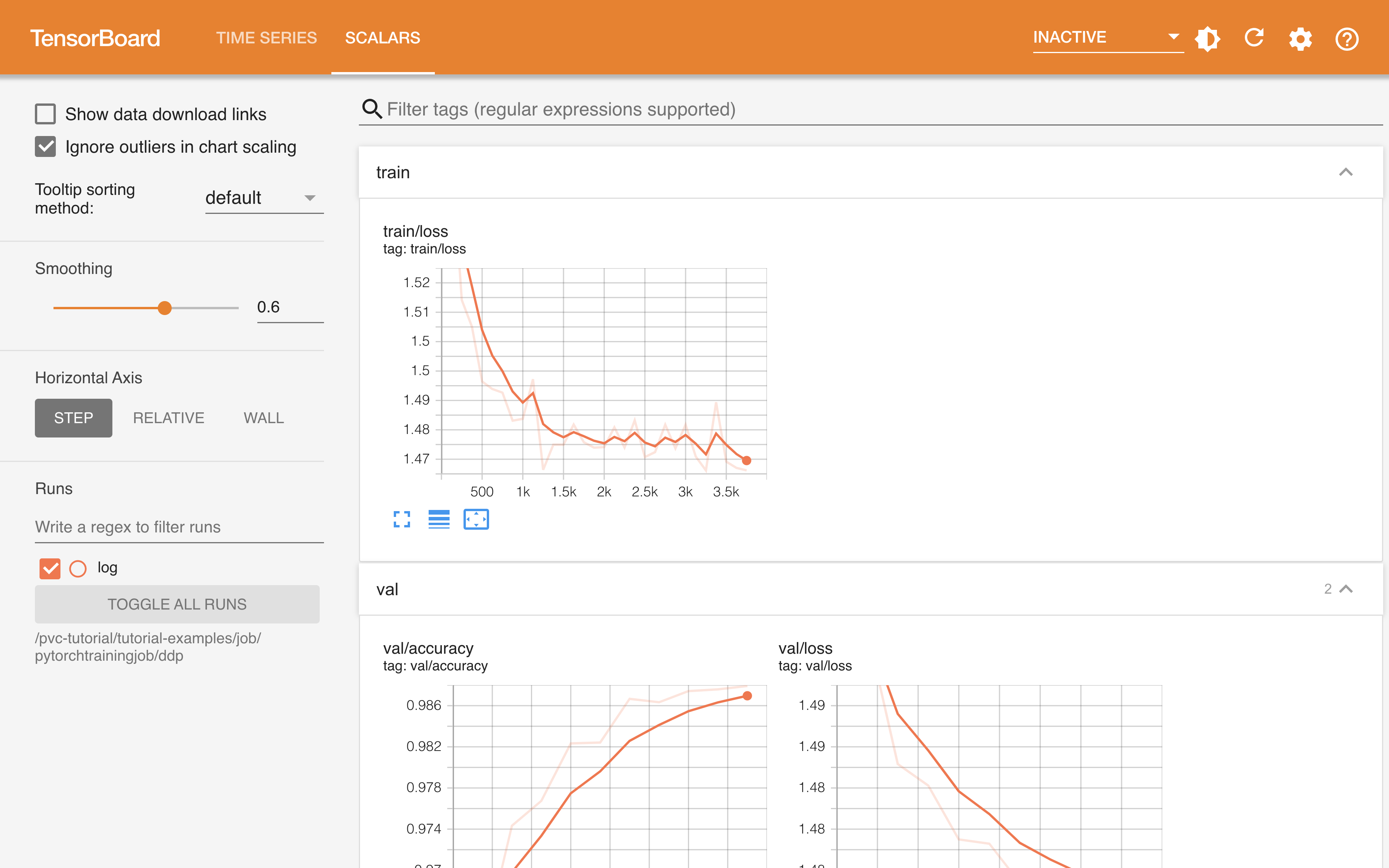
Task: Click the pvc-tutorial log directory path
Action: coord(148,646)
